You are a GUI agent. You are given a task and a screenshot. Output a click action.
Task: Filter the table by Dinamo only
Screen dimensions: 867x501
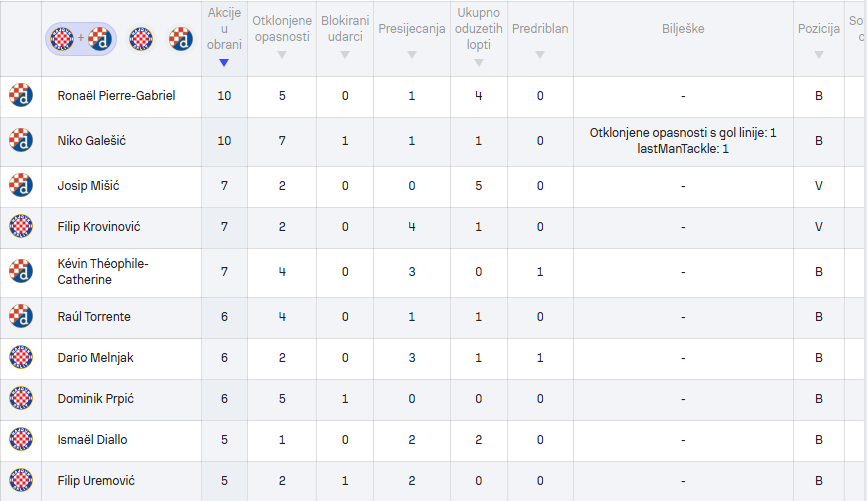tap(181, 39)
